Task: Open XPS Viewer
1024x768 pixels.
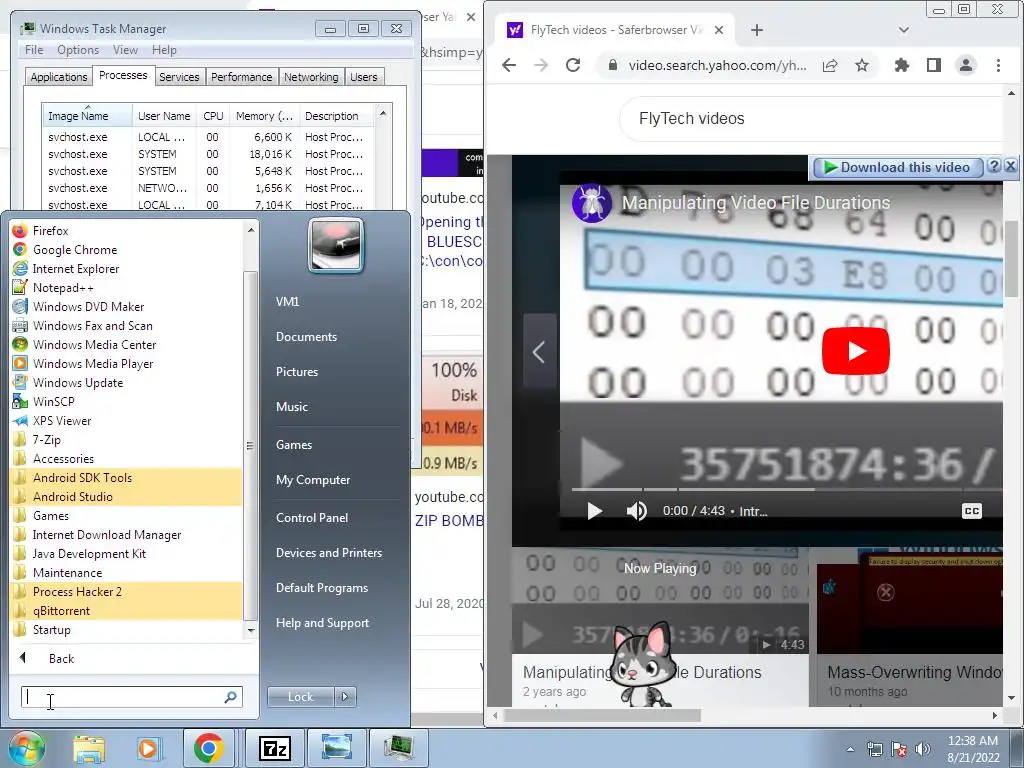Action: coord(62,421)
